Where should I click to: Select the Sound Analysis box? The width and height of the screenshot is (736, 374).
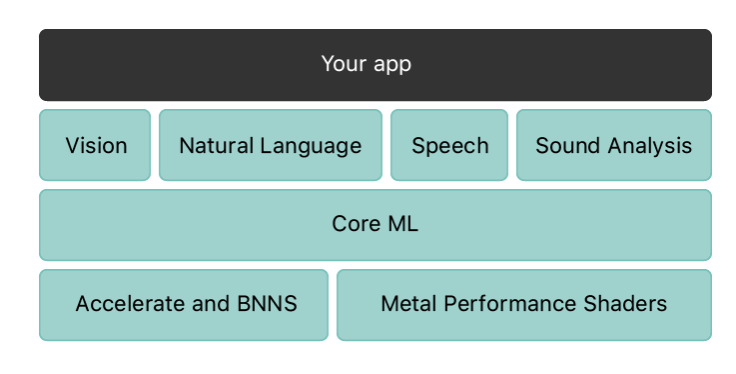[614, 145]
